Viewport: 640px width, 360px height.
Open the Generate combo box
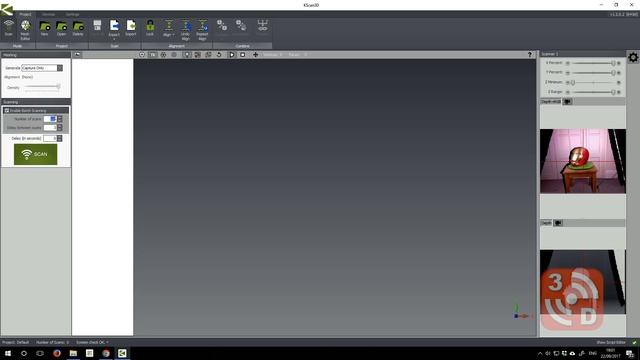click(x=42, y=68)
